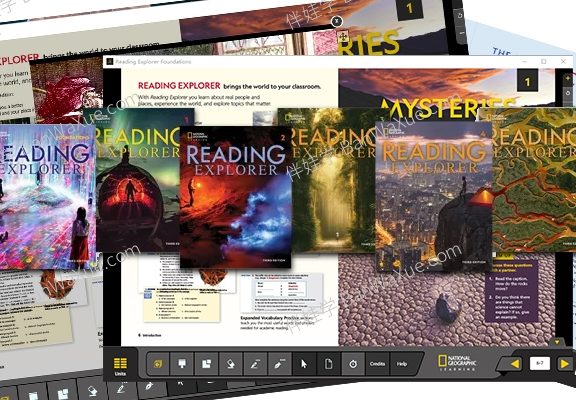Click the yellow square tool in front toolbar
Viewport: 576px width, 400px height.
pos(158,364)
